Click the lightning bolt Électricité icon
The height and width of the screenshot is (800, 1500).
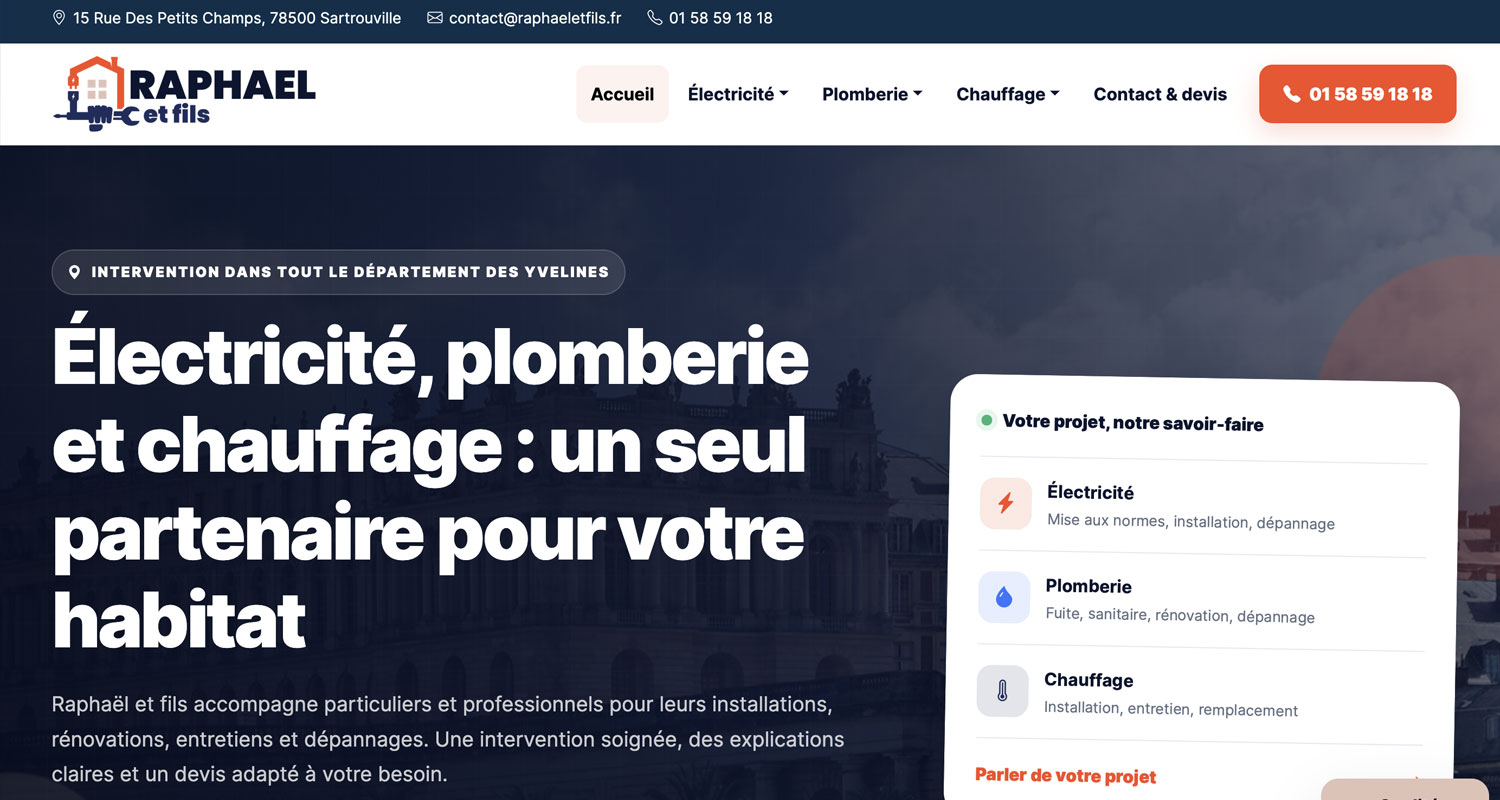[x=1006, y=503]
